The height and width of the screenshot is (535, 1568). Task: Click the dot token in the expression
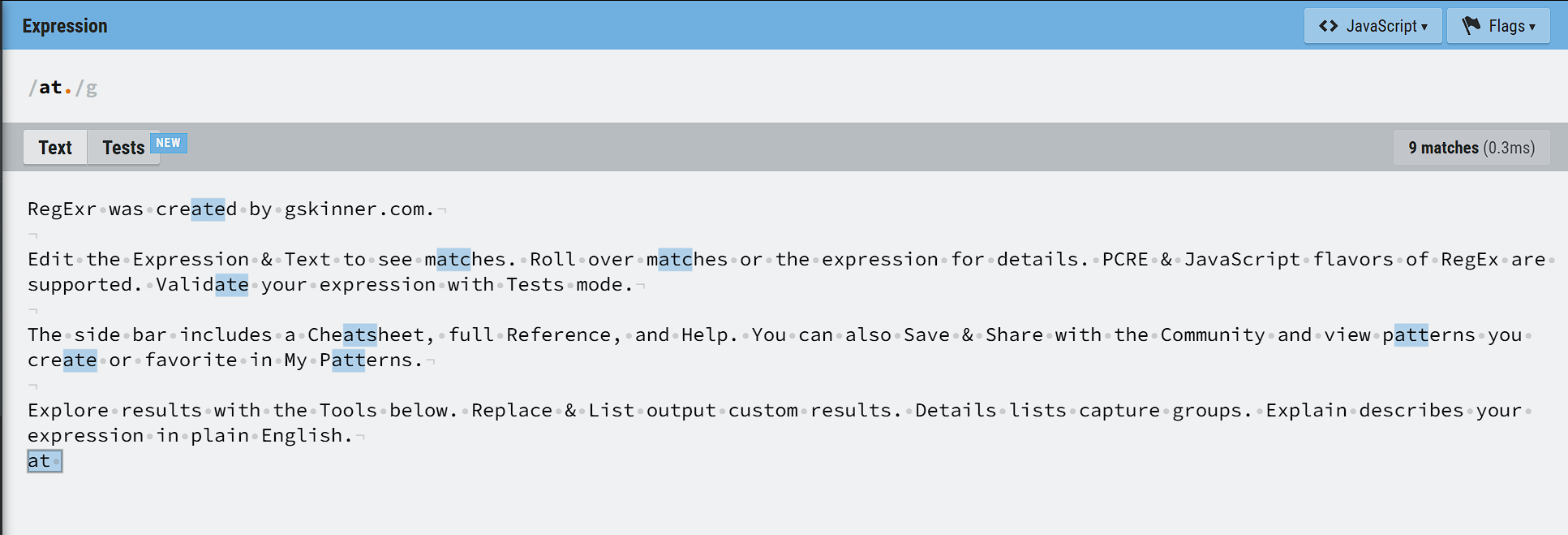click(68, 88)
